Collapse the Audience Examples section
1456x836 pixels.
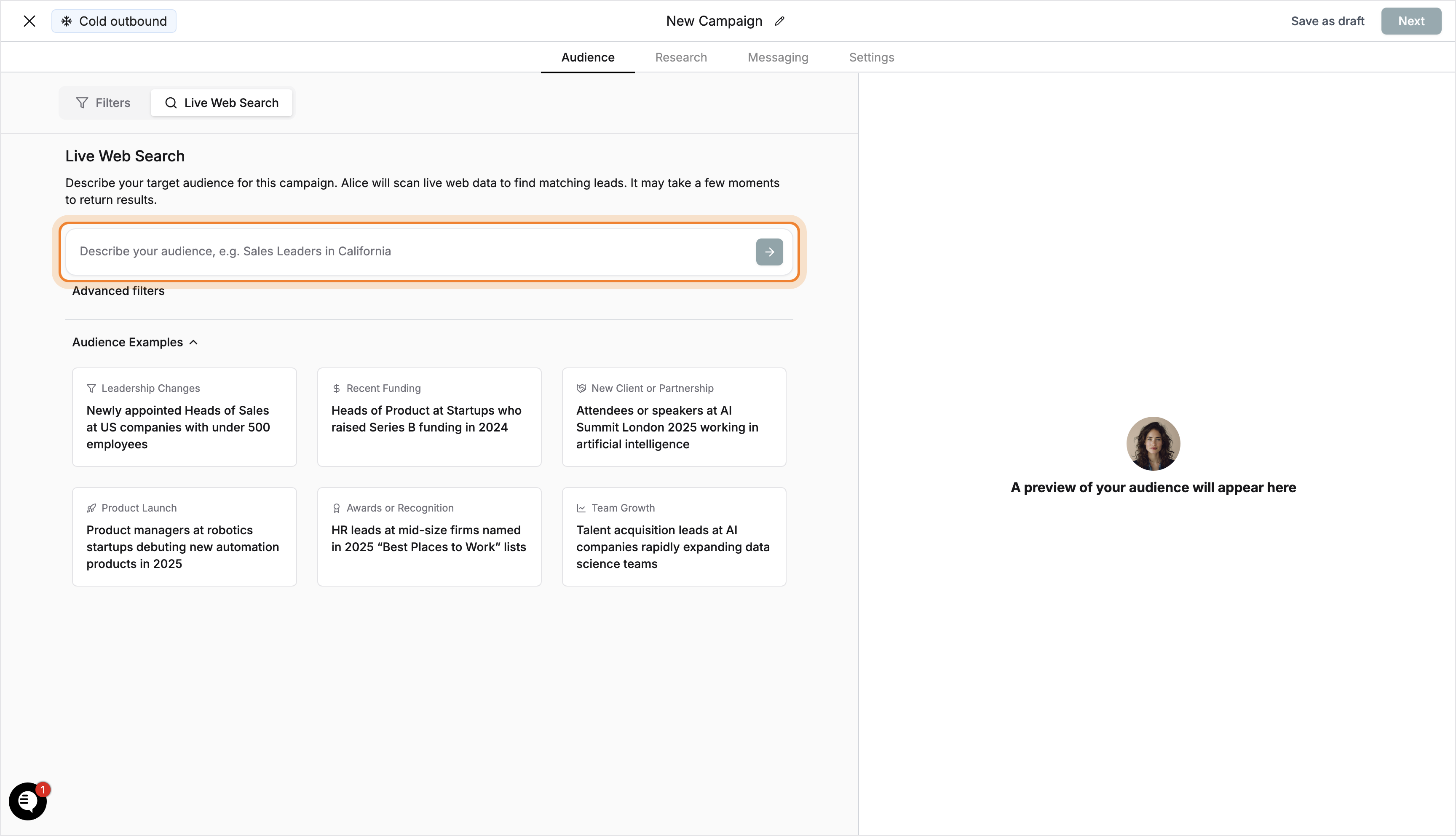coord(193,342)
